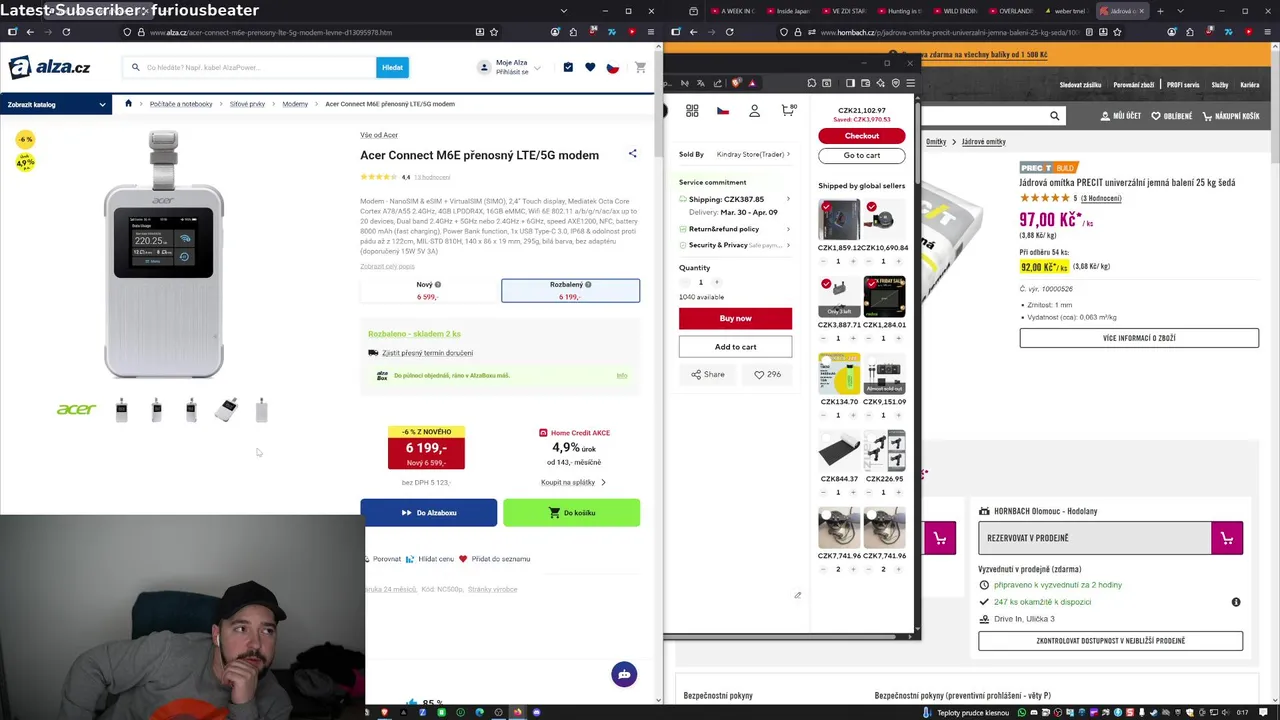Select the Nový condition option
Viewport: 1280px width, 720px height.
pyautogui.click(x=430, y=290)
